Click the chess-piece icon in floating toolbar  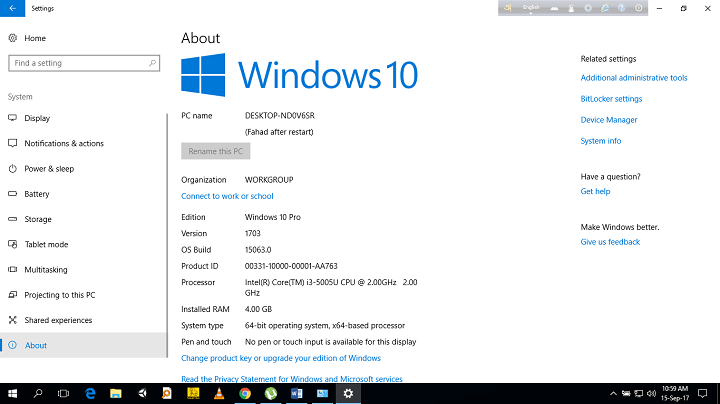(571, 8)
